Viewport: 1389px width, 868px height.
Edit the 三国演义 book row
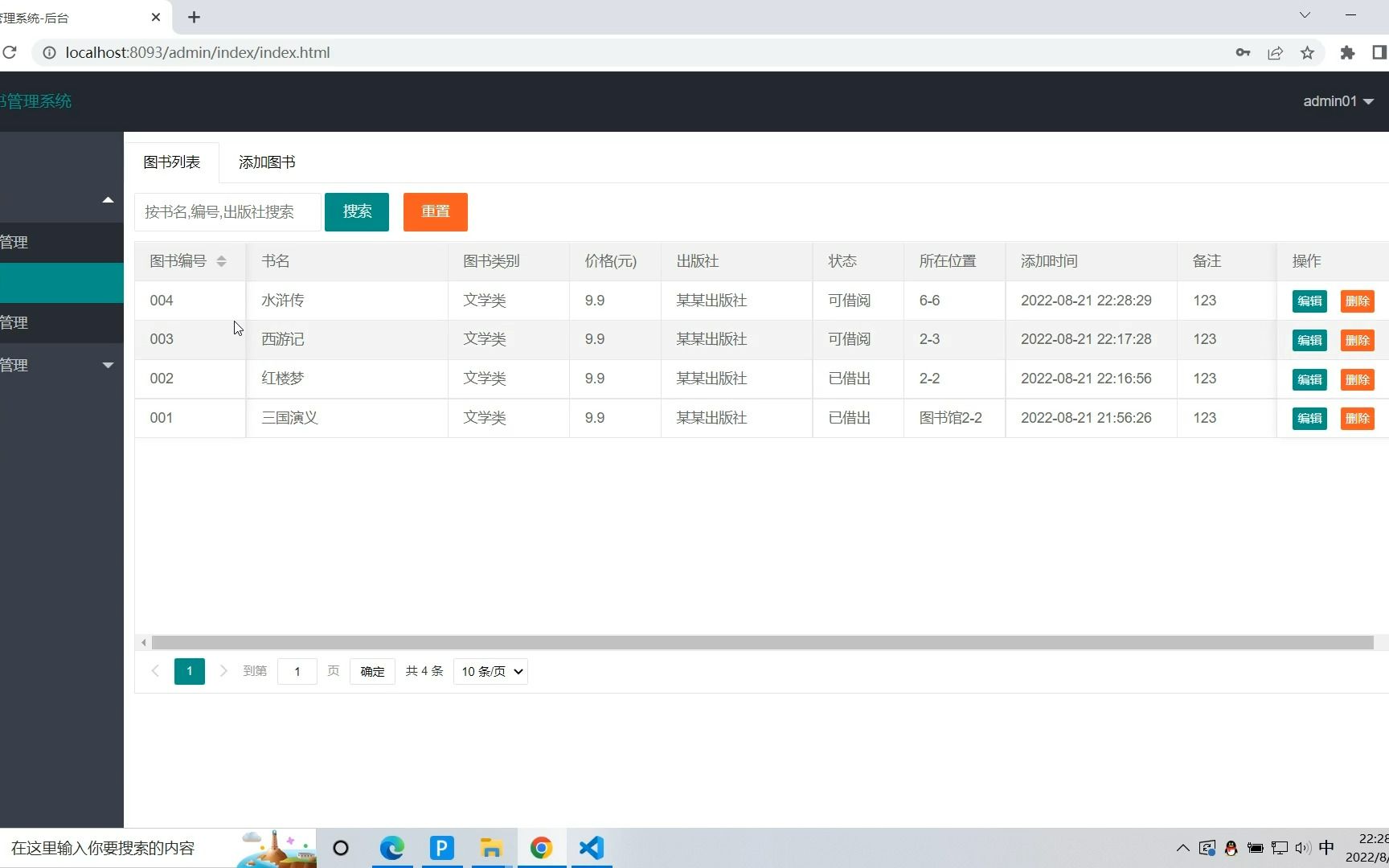click(x=1309, y=418)
